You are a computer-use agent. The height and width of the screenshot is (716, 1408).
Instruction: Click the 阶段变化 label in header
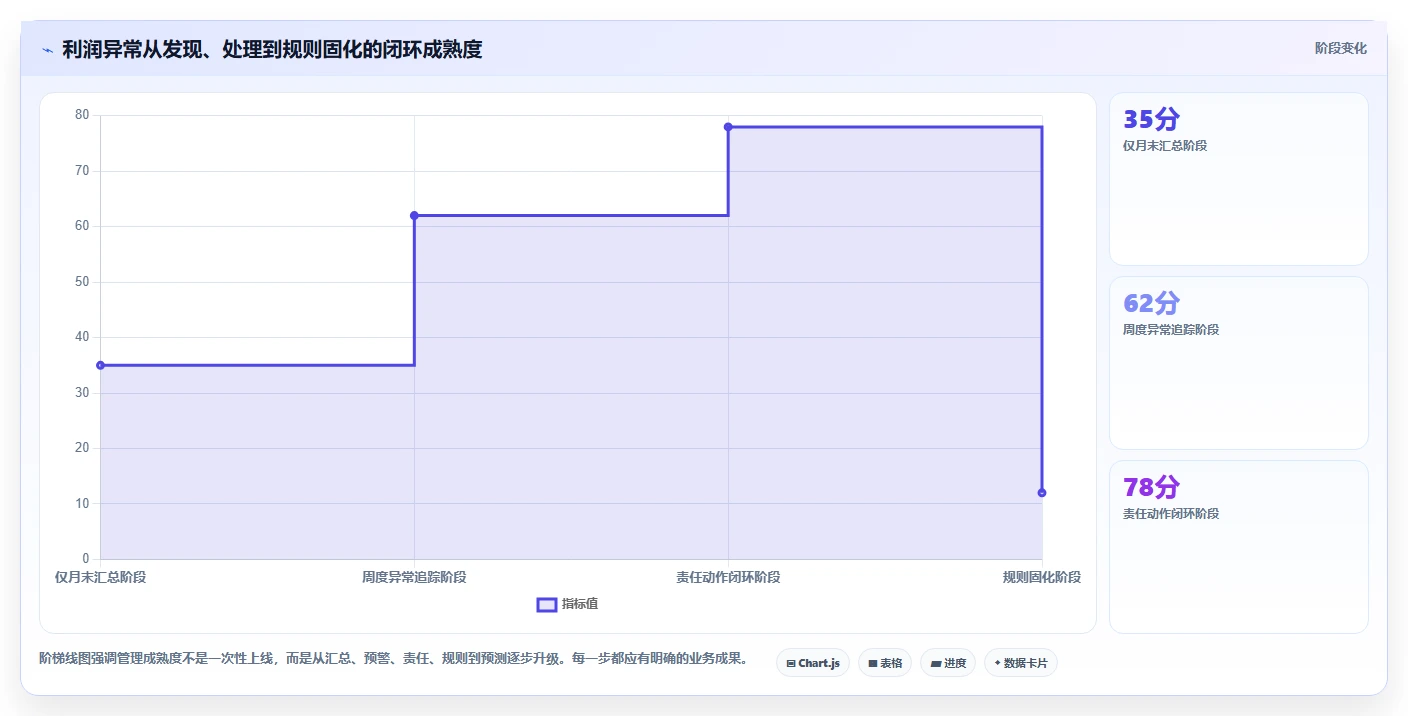(1341, 48)
